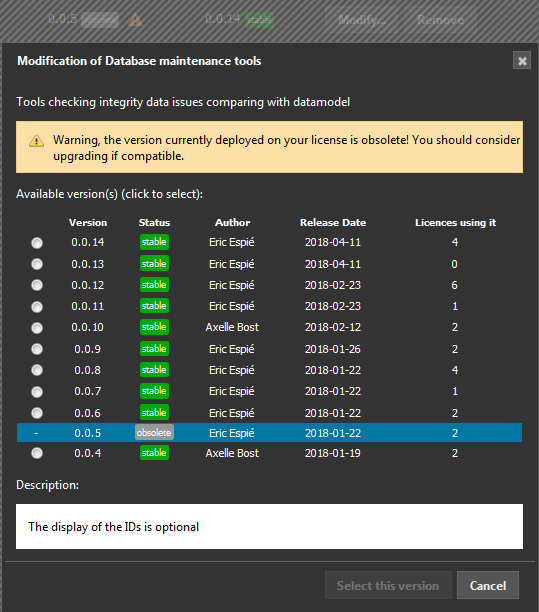Select radio button for version 0.0.14

[x=37, y=243]
